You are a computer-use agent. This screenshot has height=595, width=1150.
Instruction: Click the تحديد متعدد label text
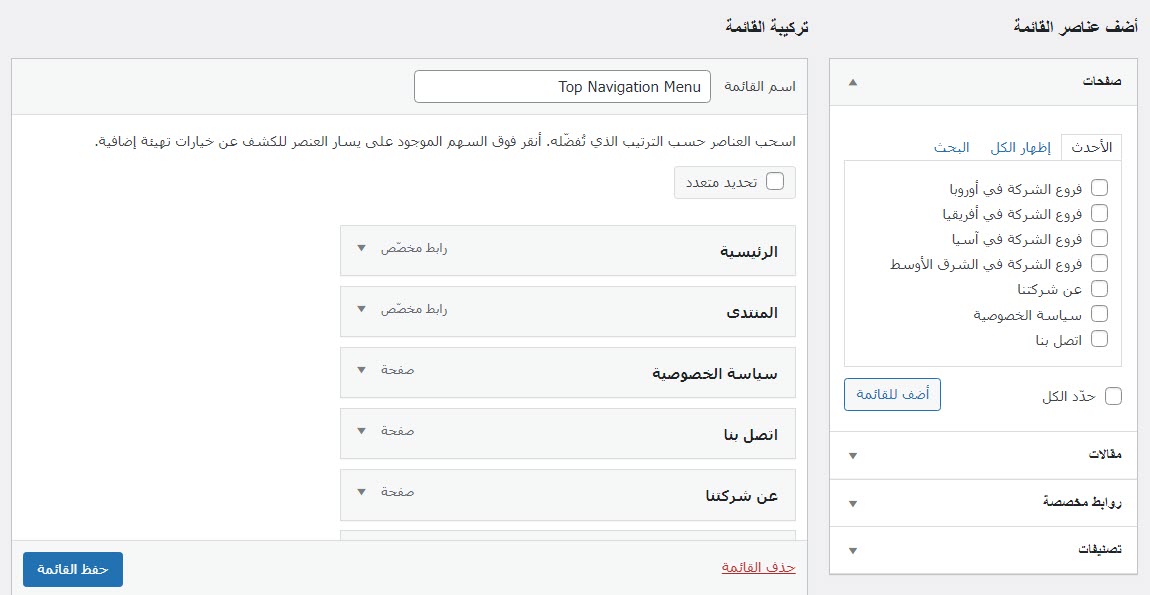click(x=722, y=182)
